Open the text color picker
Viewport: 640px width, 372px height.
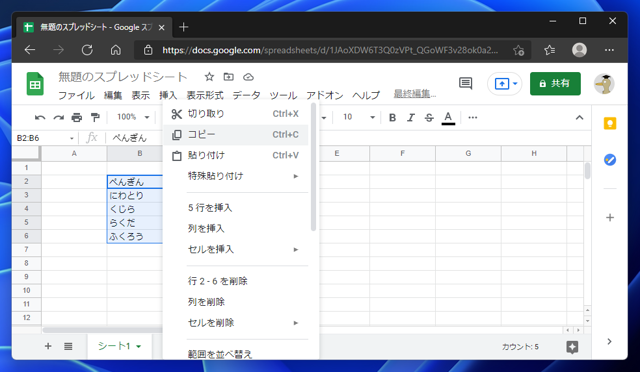[448, 118]
